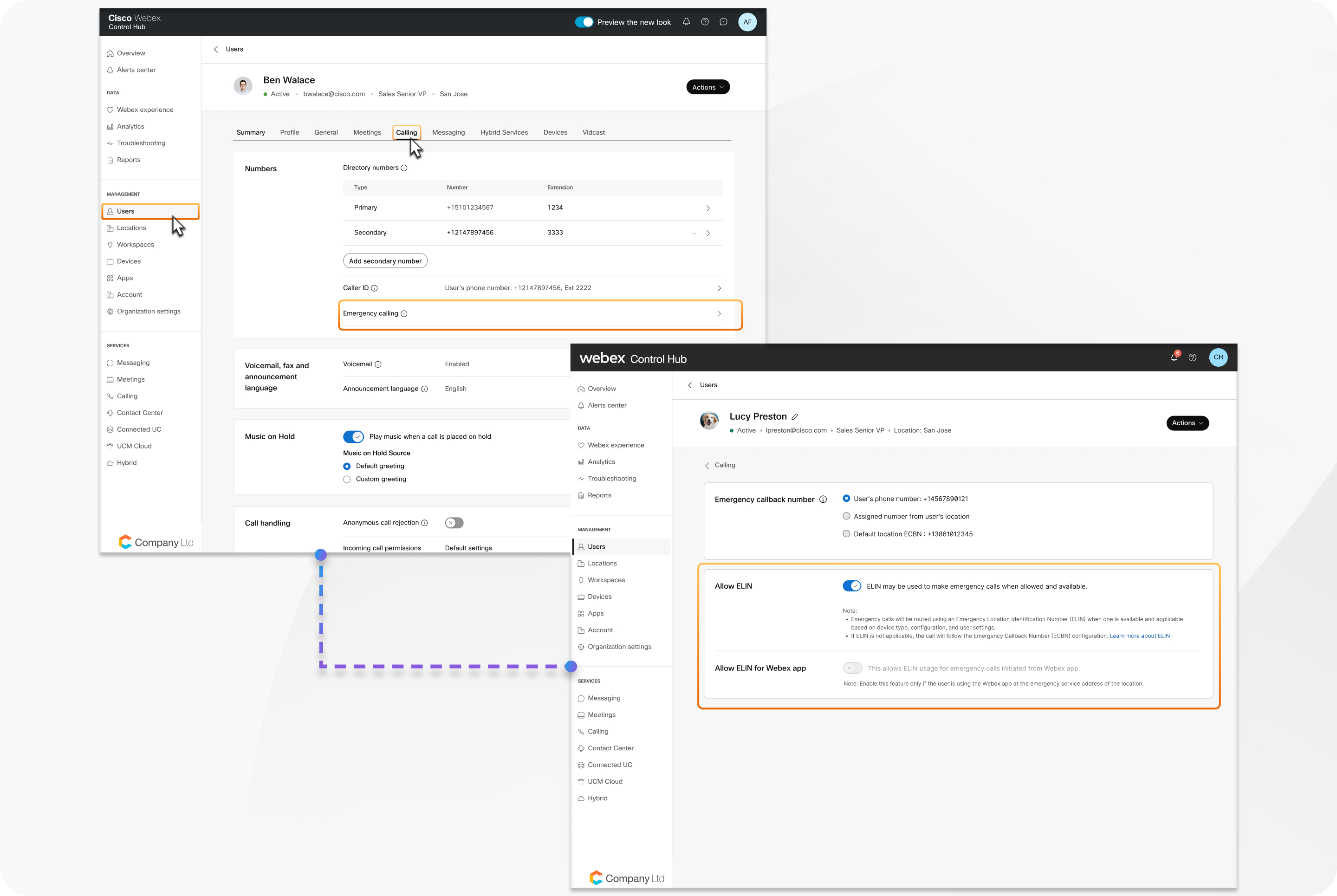Click the edit pencil beside Lucy Preston
The width and height of the screenshot is (1337, 896).
pyautogui.click(x=795, y=416)
